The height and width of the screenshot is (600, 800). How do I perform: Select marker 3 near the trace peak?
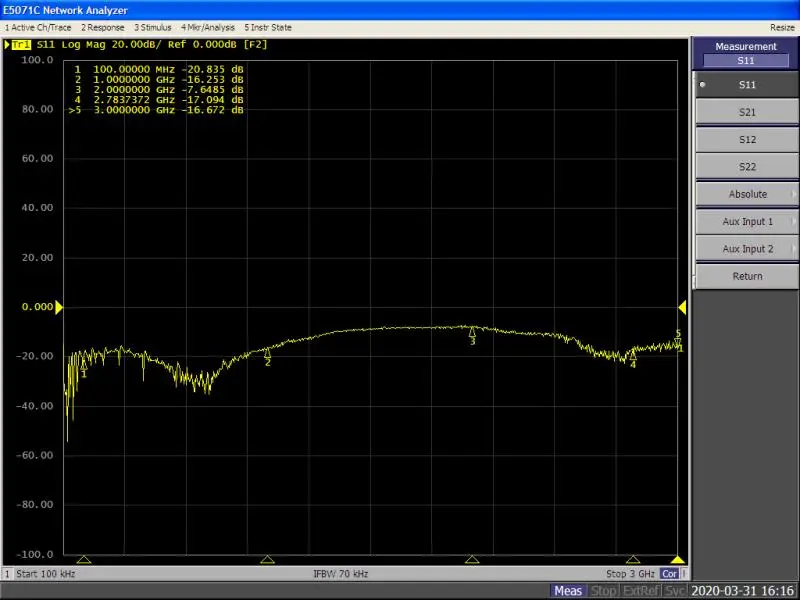pos(472,333)
